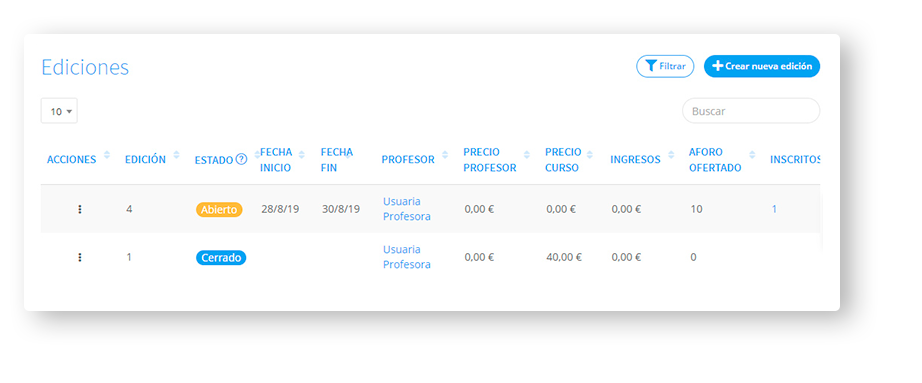
Task: Sort by Edición column arrows
Action: click(x=176, y=155)
